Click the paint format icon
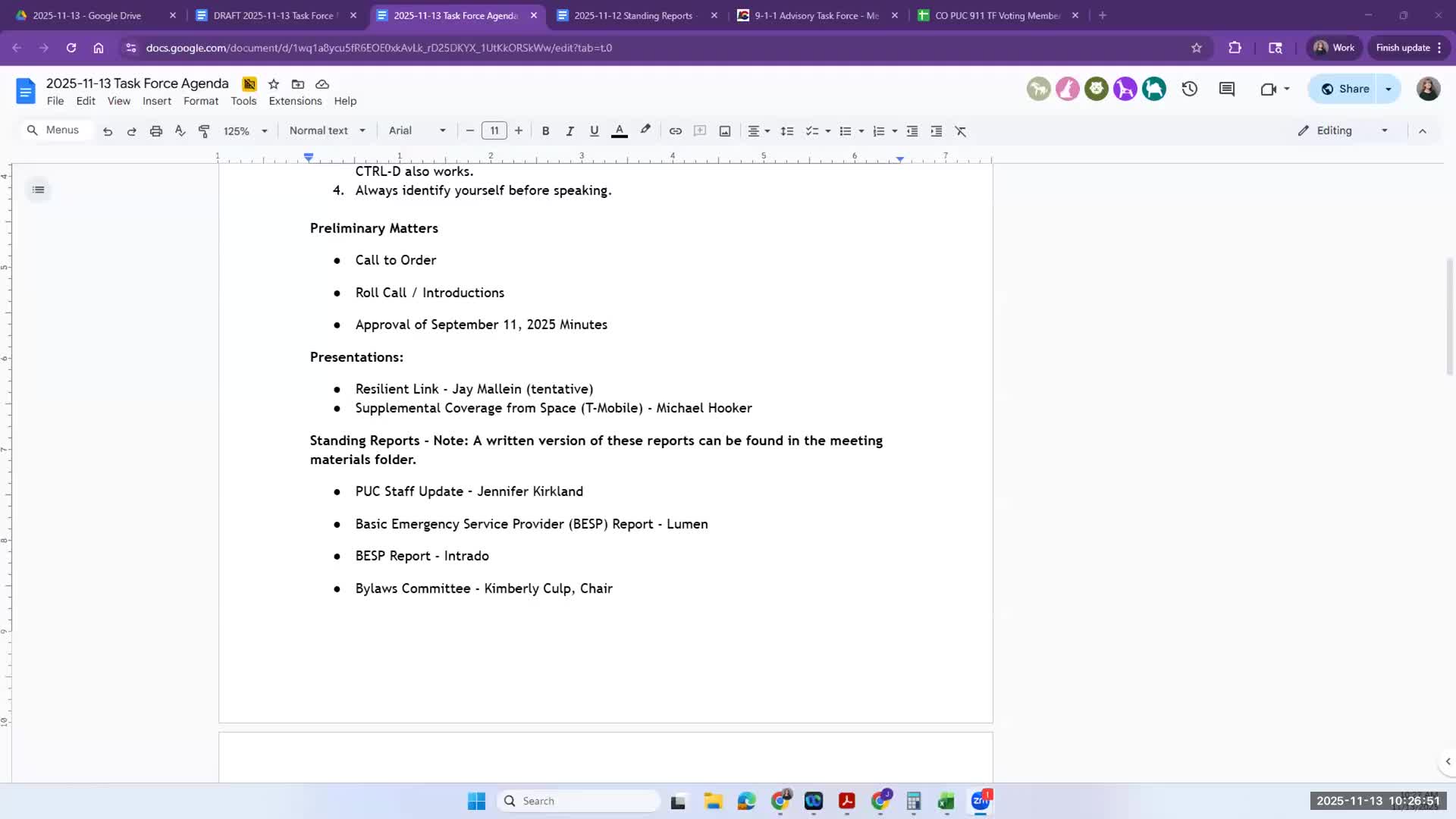The height and width of the screenshot is (819, 1456). coord(204,131)
